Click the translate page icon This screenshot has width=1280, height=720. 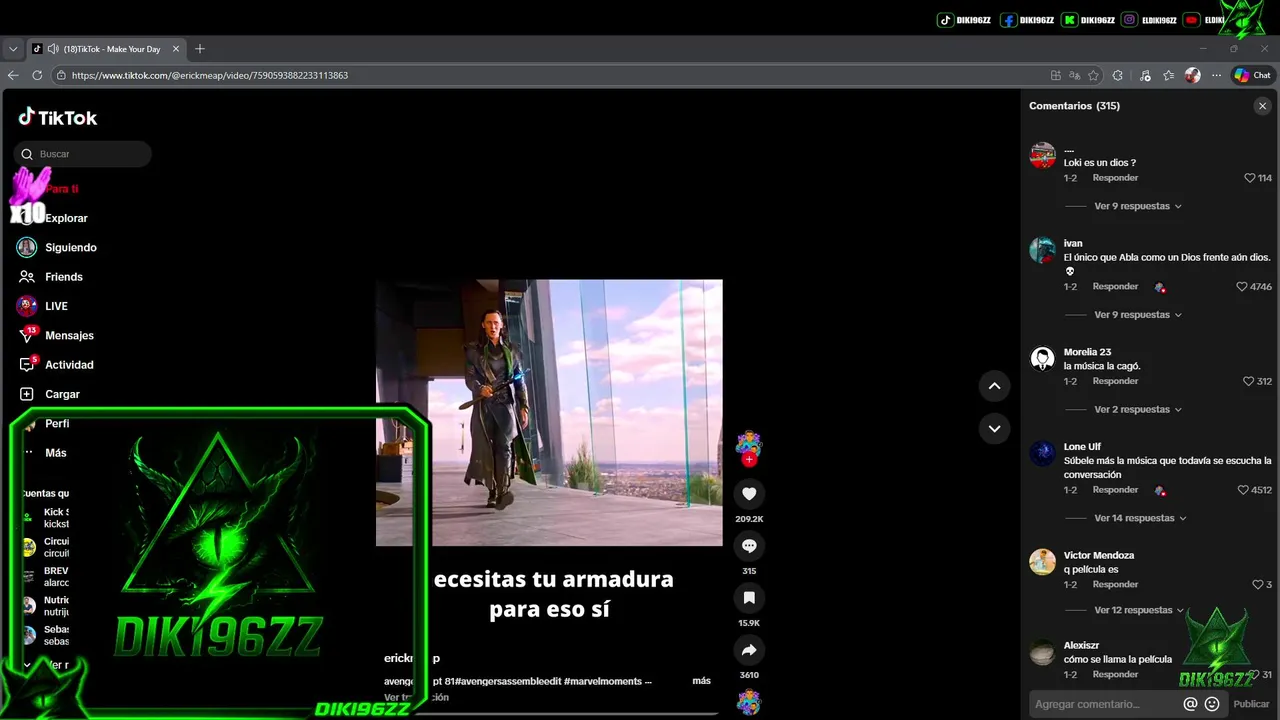[x=1075, y=75]
